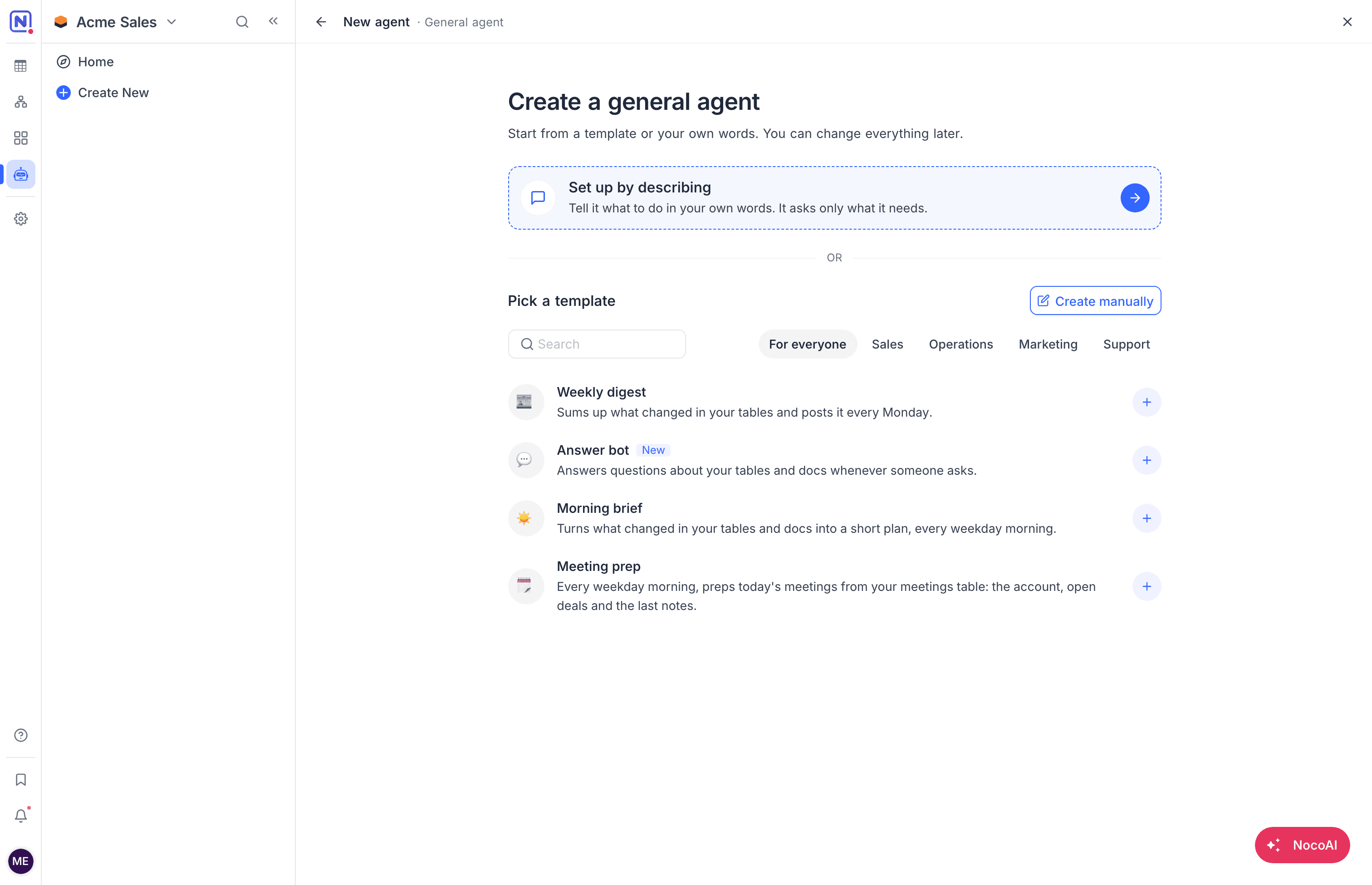This screenshot has width=1372, height=885.
Task: Go back using the left arrow
Action: pos(321,22)
